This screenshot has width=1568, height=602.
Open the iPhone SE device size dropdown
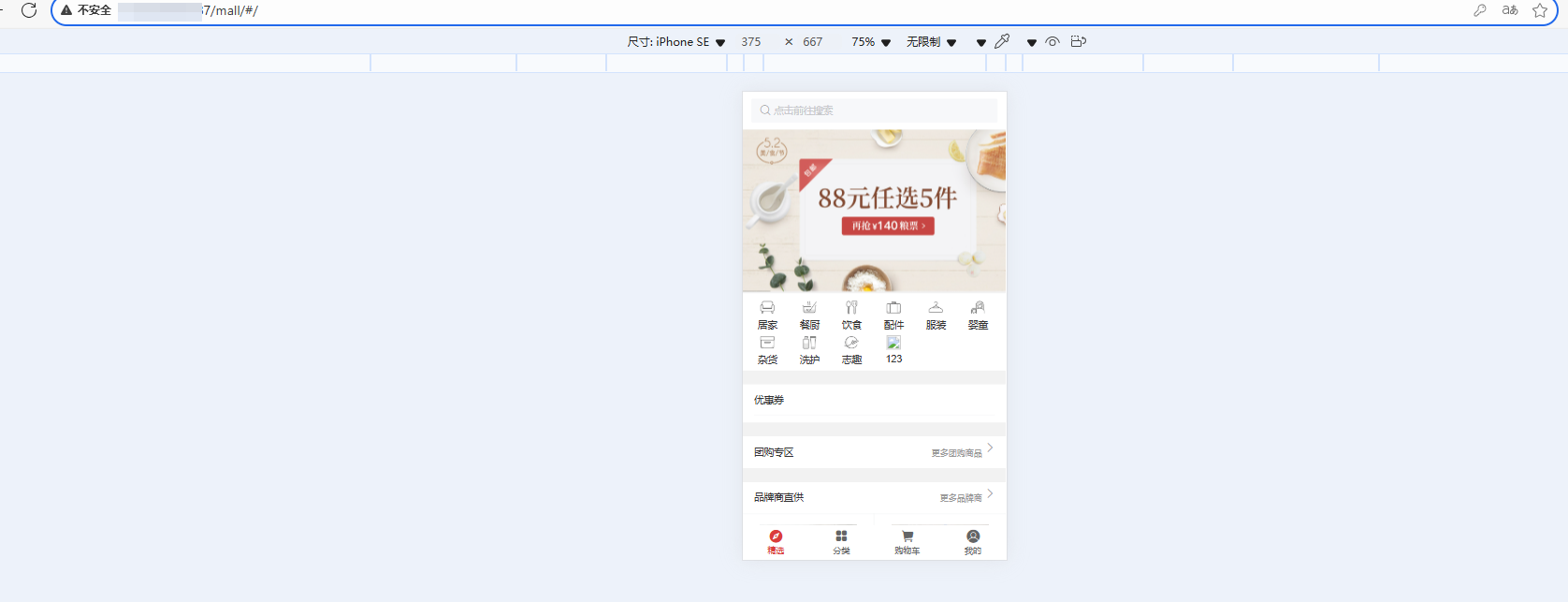pos(676,42)
